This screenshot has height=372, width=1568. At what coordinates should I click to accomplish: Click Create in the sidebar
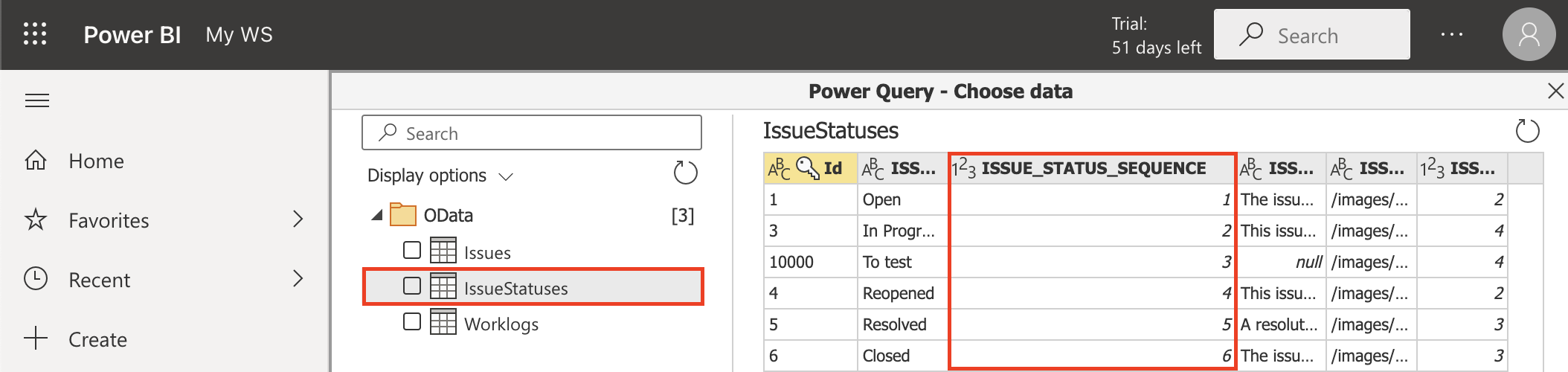pyautogui.click(x=97, y=340)
